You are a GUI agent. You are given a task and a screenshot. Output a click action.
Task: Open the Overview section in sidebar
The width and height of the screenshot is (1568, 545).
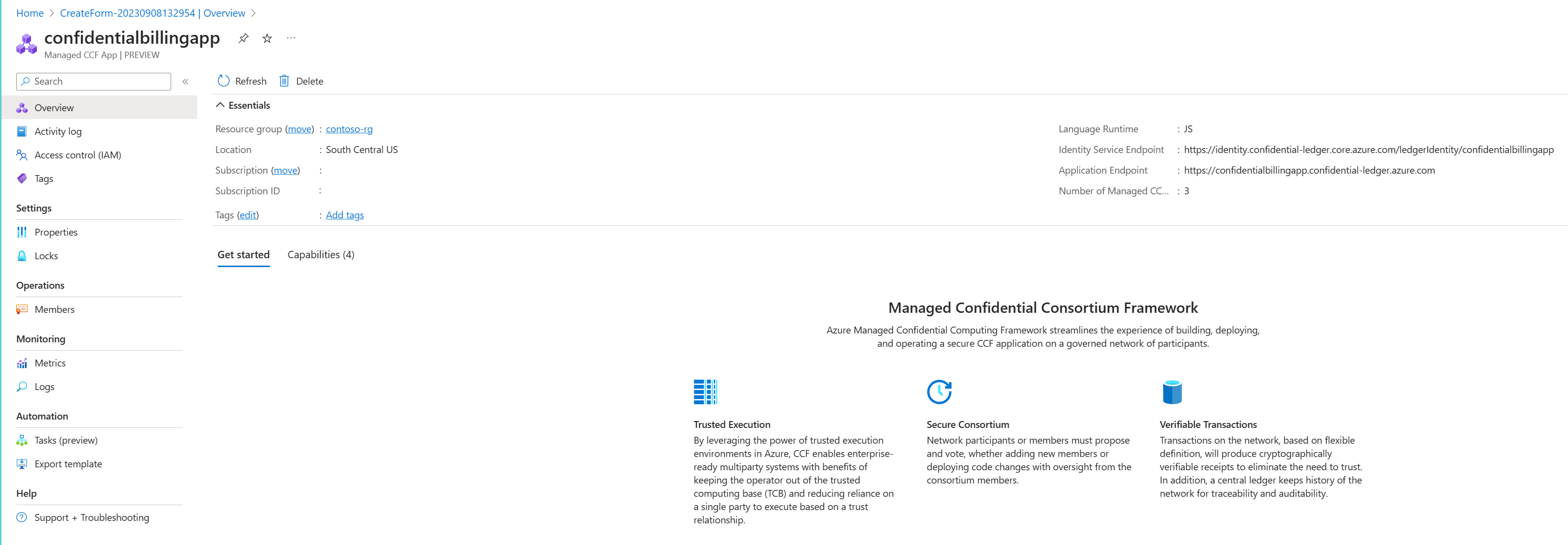coord(54,107)
